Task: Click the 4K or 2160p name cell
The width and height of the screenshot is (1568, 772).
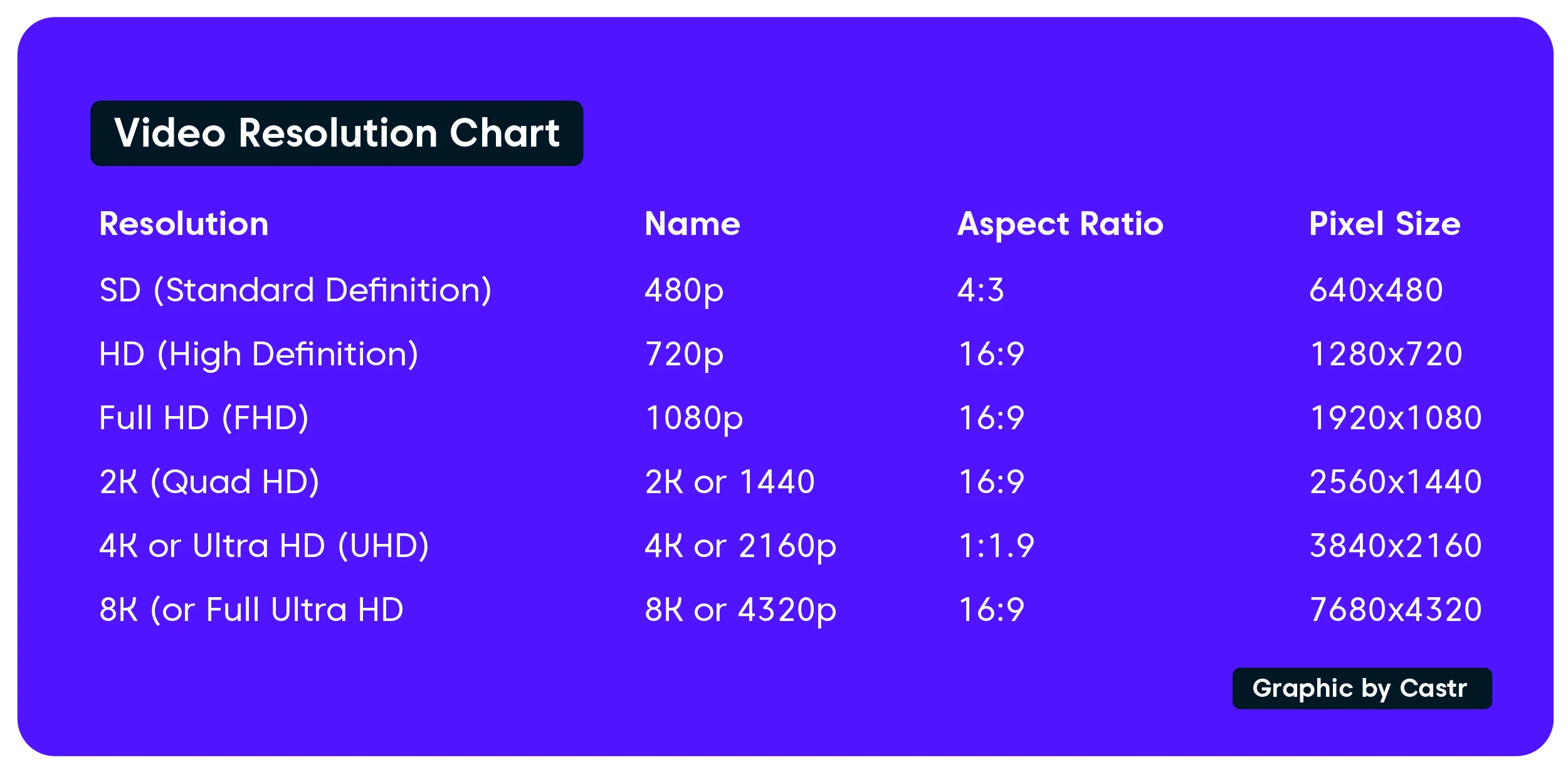Action: 740,547
